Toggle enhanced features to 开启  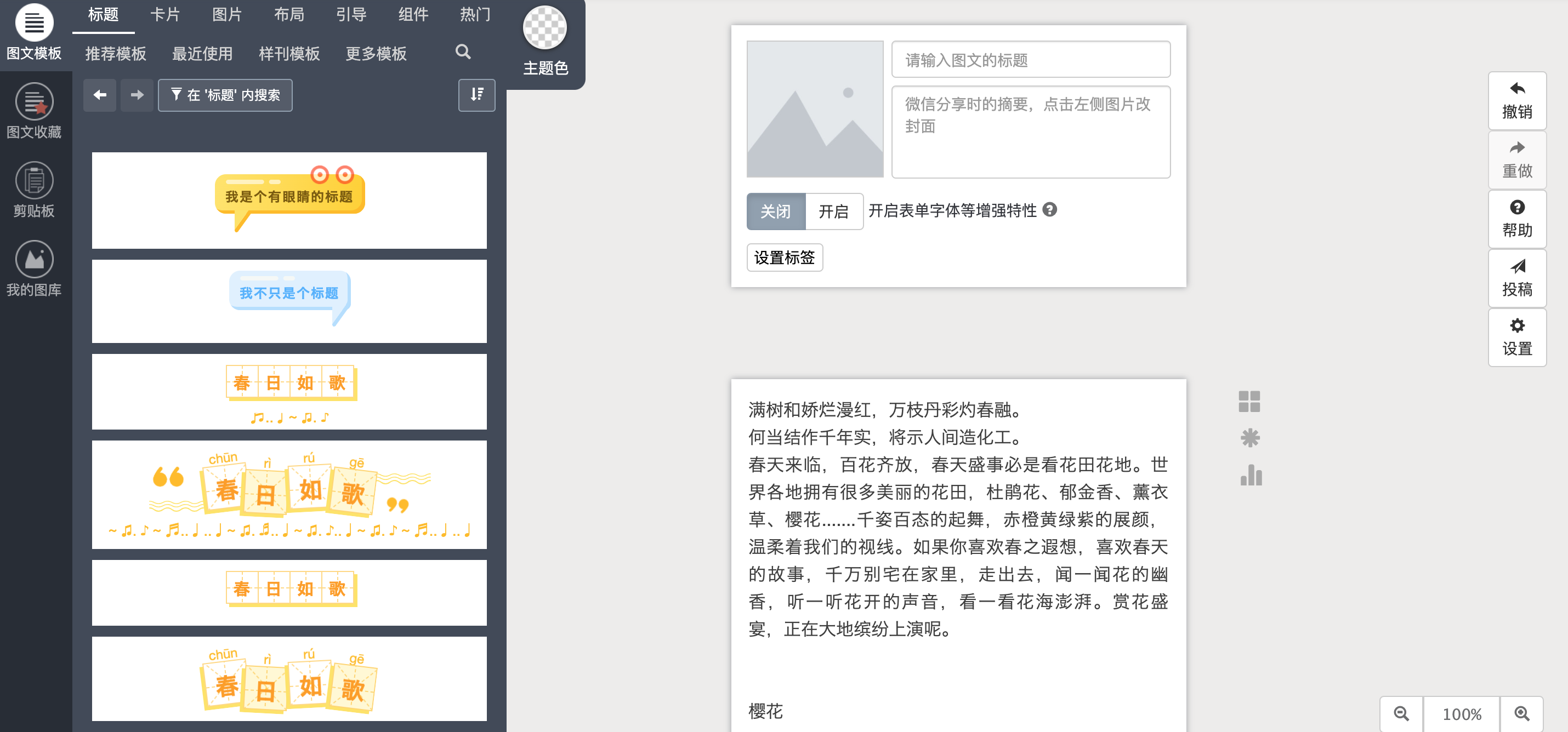(833, 211)
